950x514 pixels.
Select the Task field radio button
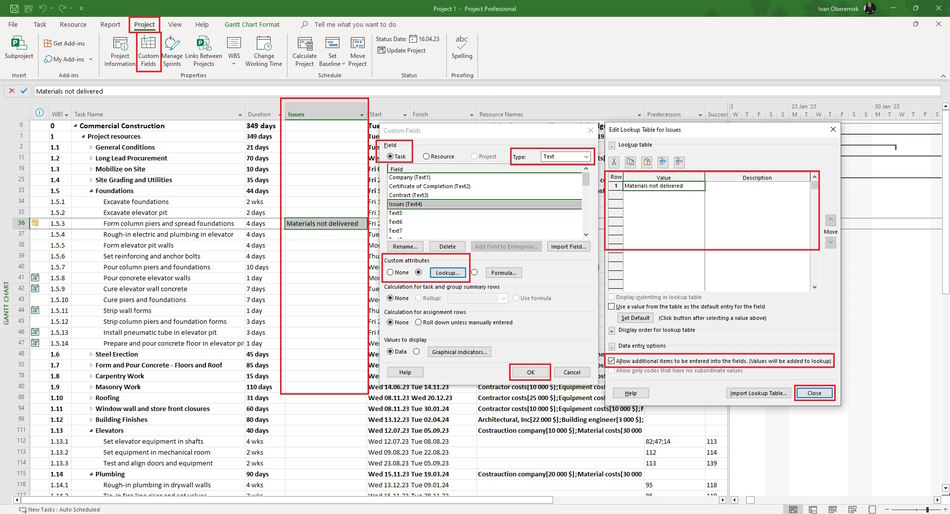tap(390, 156)
